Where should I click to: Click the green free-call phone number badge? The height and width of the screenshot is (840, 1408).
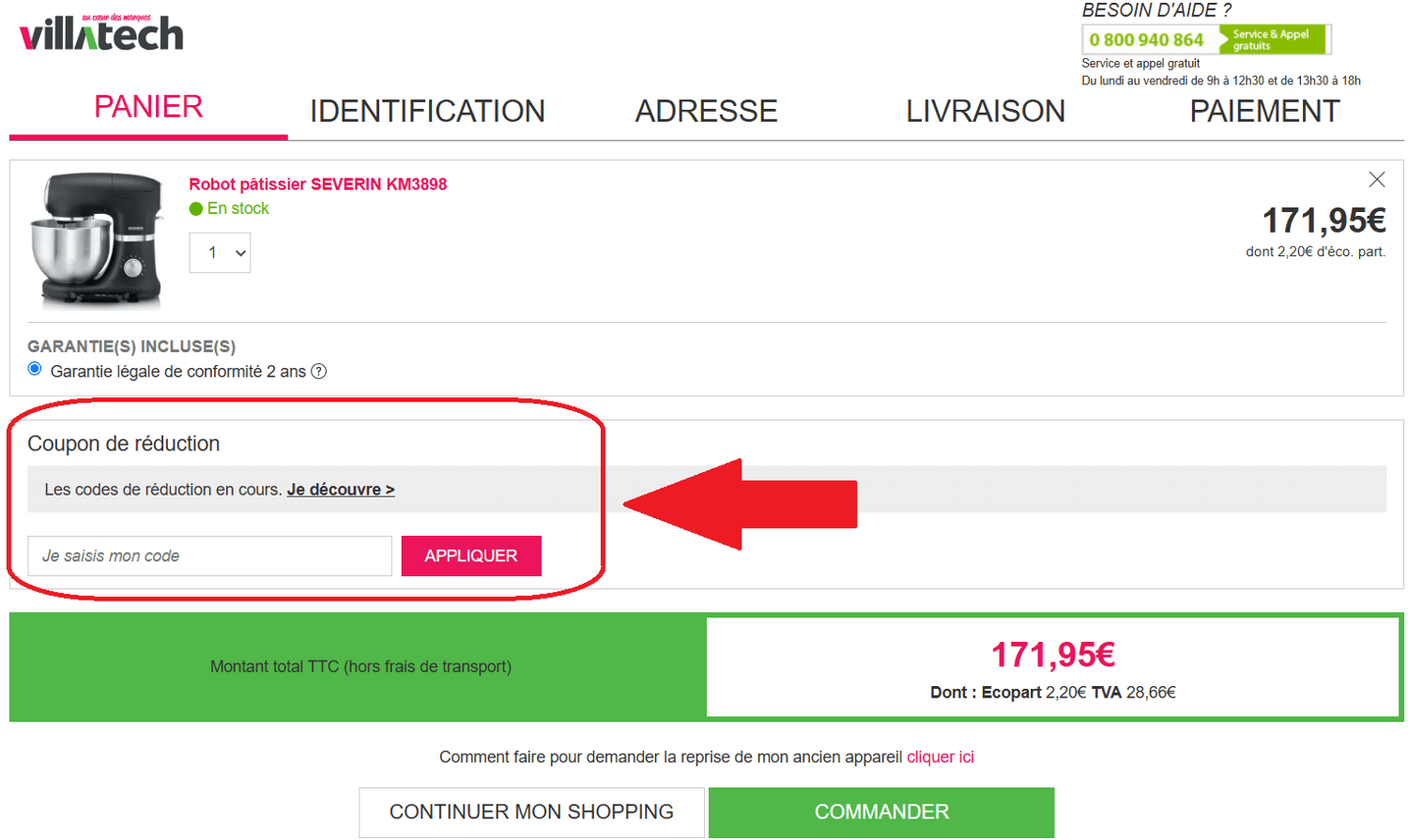[1206, 39]
